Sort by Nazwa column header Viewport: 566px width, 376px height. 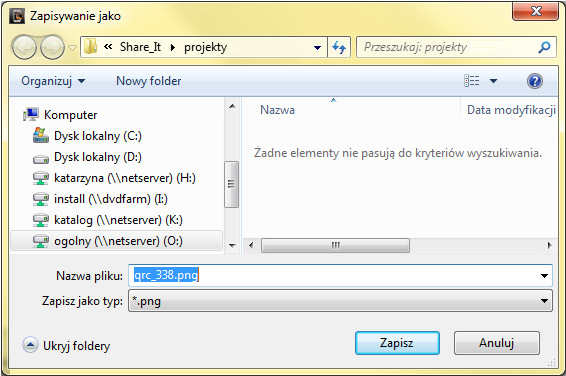click(277, 110)
